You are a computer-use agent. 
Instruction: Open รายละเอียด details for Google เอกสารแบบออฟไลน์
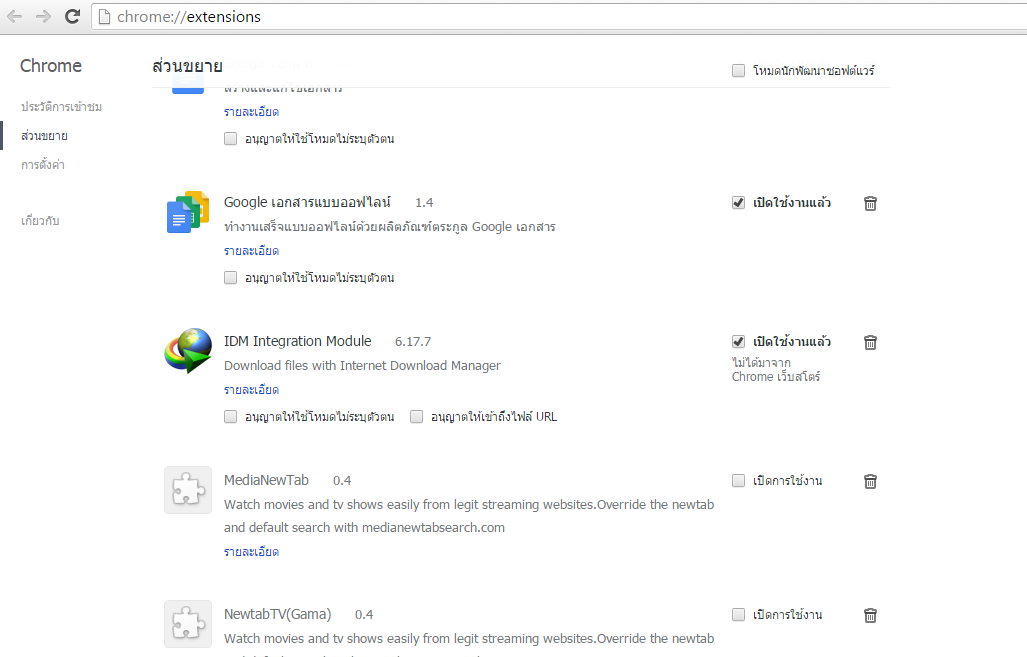point(252,251)
